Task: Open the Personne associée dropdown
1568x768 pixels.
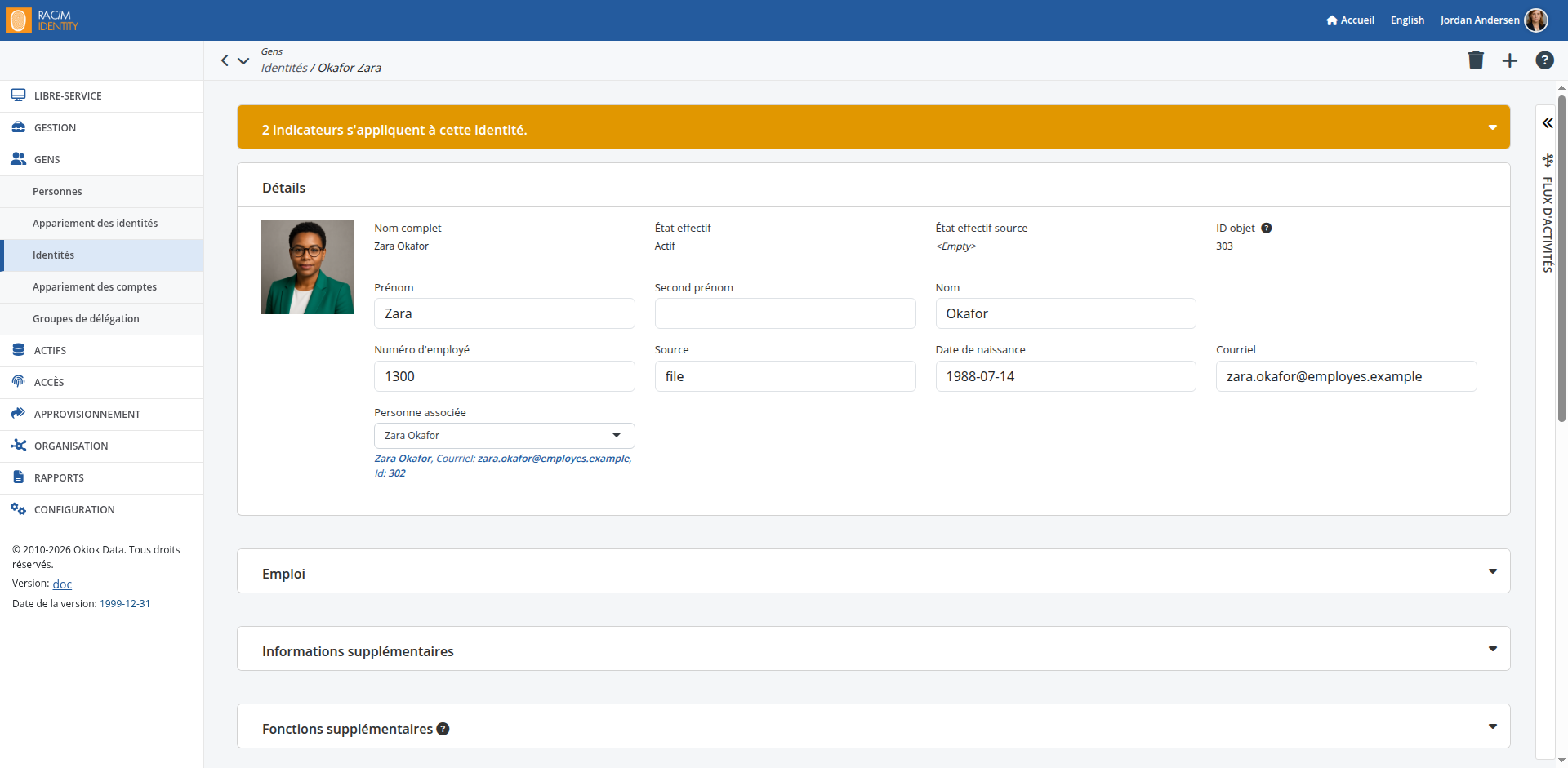Action: coord(504,436)
